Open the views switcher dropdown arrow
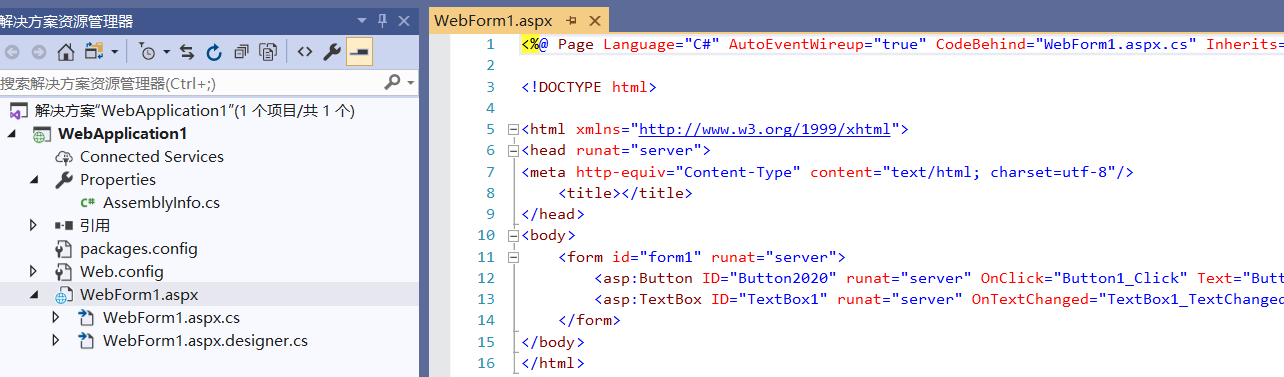This screenshot has width=1284, height=377. tap(115, 52)
